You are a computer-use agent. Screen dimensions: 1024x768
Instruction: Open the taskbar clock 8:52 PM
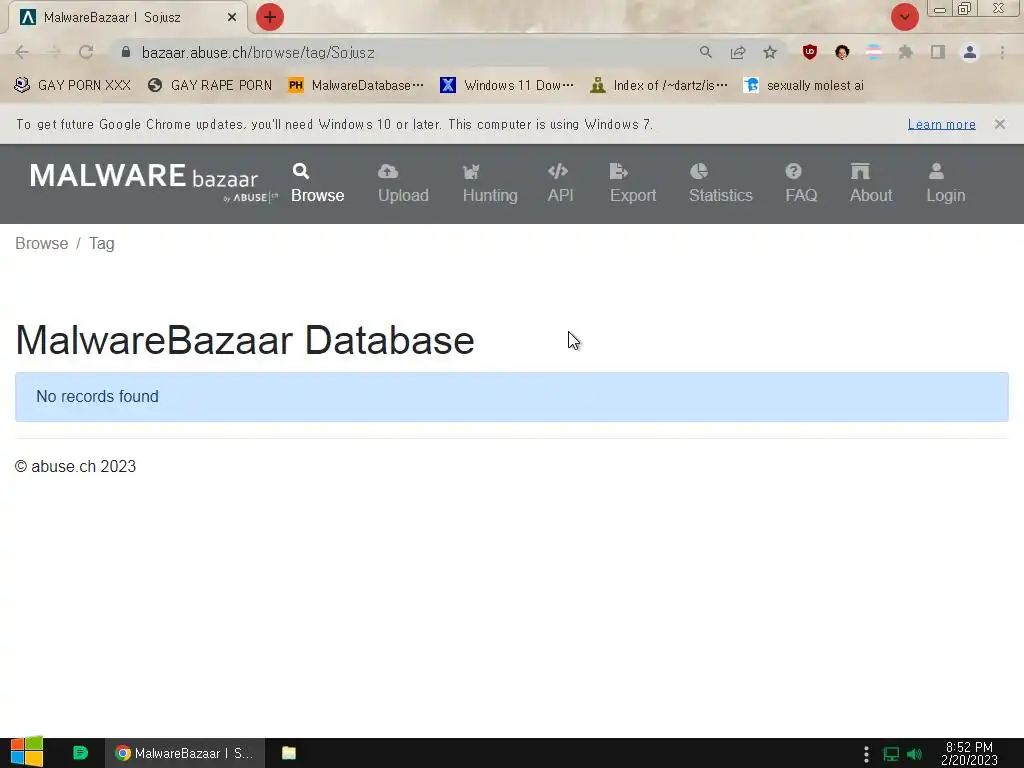(969, 753)
